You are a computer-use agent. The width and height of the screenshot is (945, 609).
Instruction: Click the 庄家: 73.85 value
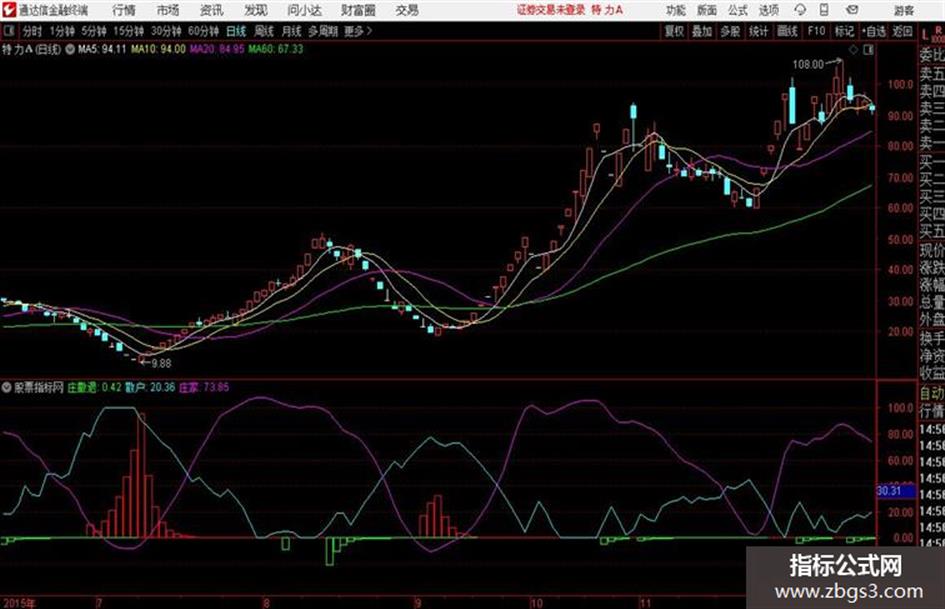click(204, 388)
